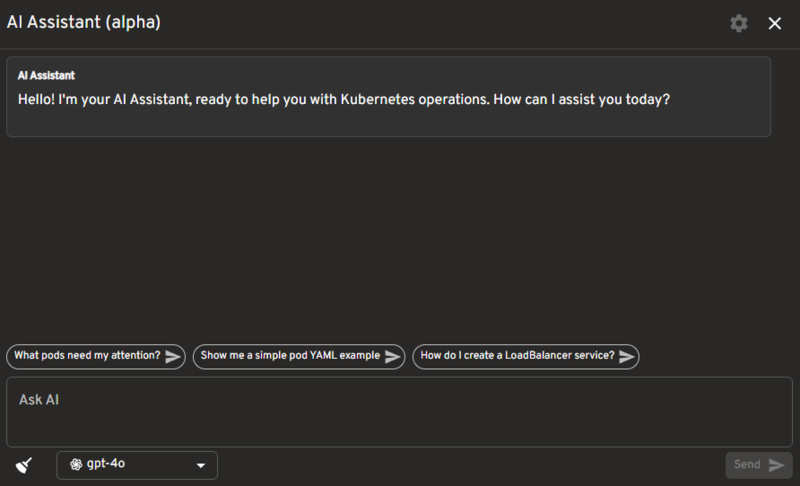Select 'What pods need my attention?' suggestion
The image size is (800, 486).
pos(95,356)
